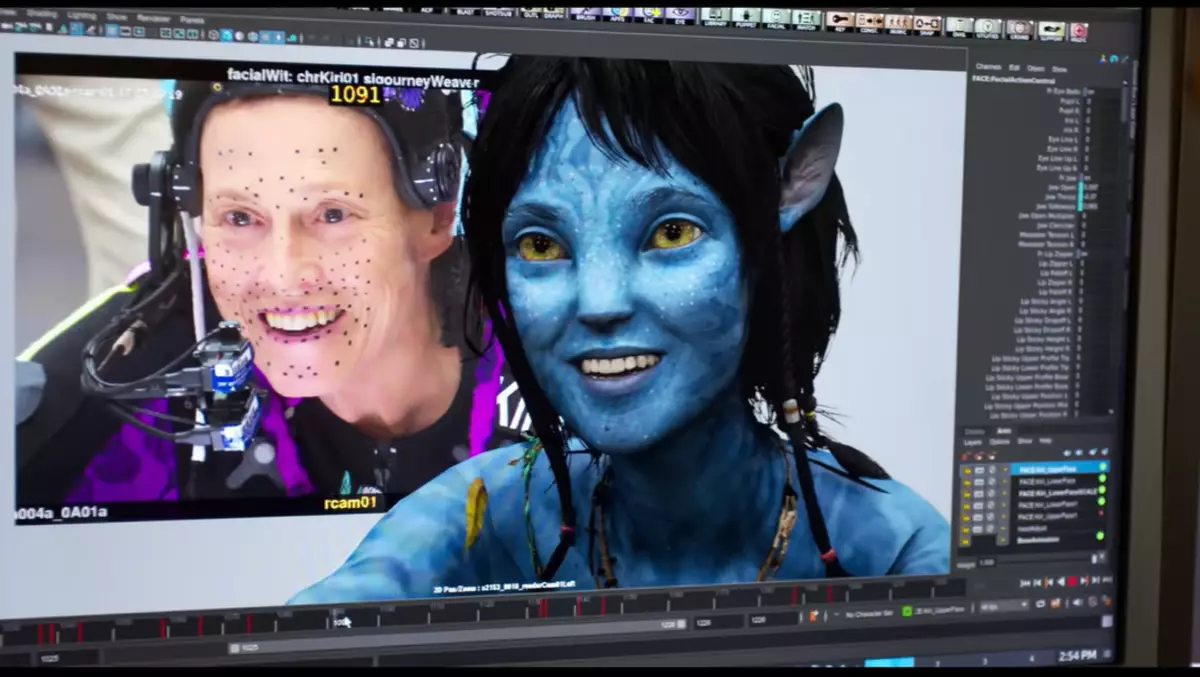Toggle lock on FACE:Kiri_LowerFace layer
Screen dimensions: 1200x677
coord(966,481)
